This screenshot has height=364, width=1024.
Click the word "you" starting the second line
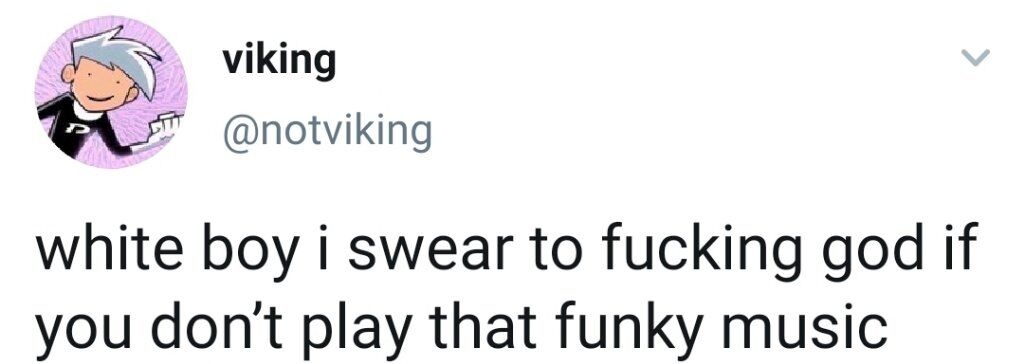pyautogui.click(x=74, y=331)
